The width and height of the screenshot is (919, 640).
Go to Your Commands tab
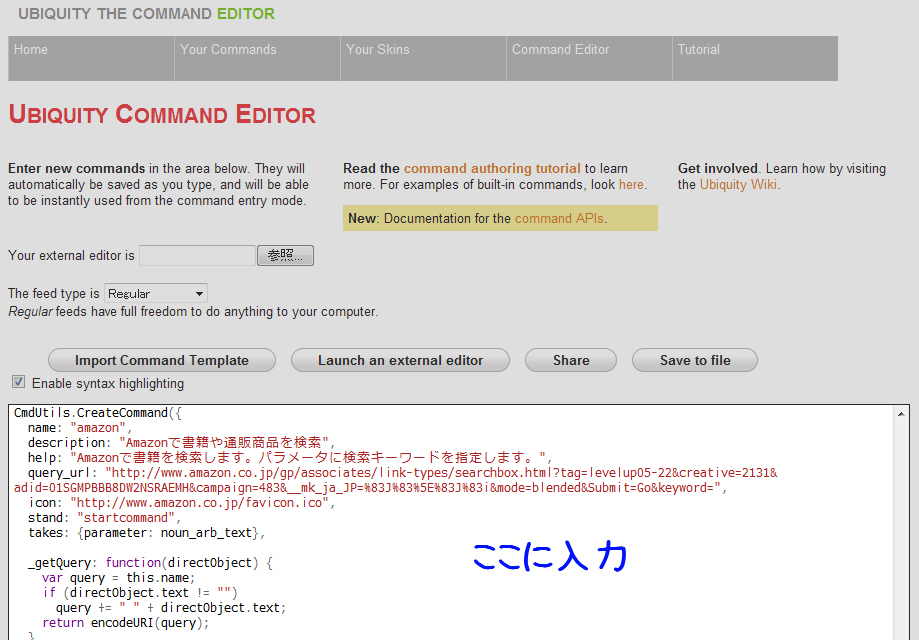point(228,50)
